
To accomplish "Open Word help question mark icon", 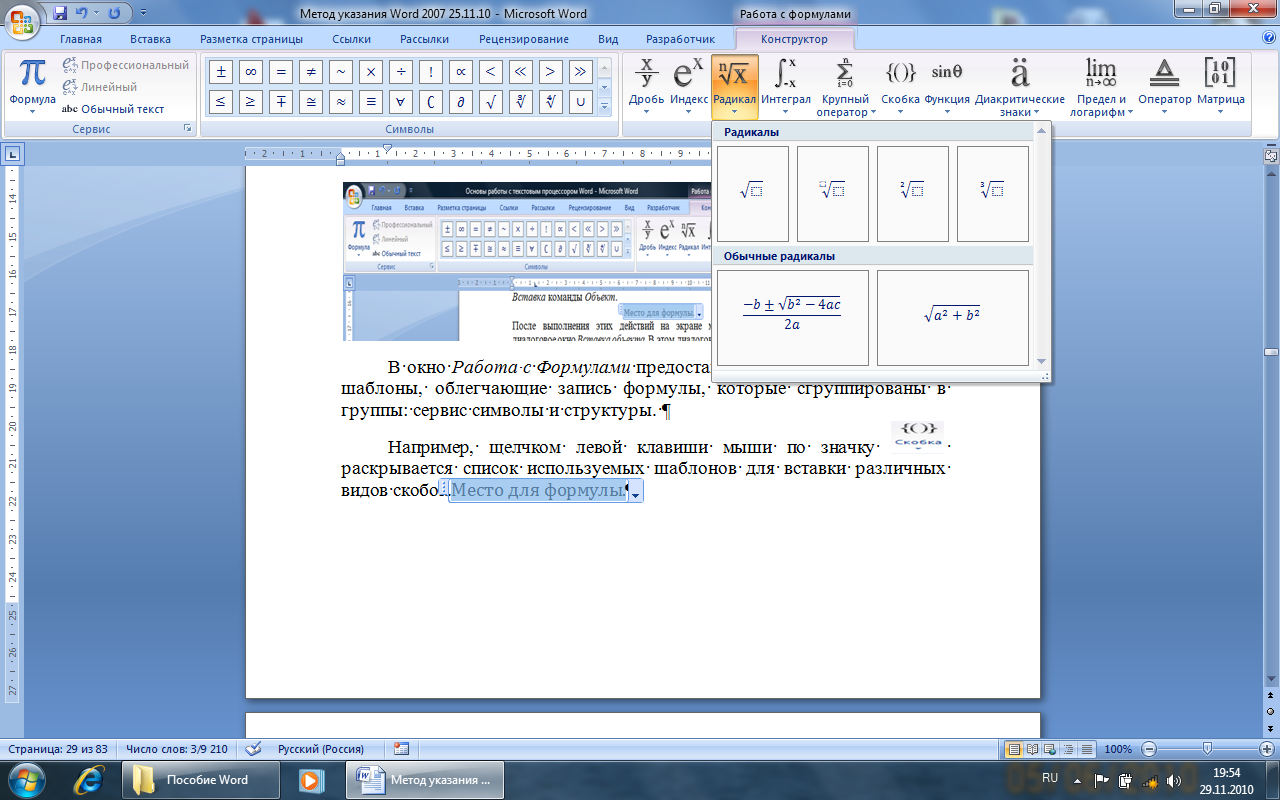I will [1268, 38].
